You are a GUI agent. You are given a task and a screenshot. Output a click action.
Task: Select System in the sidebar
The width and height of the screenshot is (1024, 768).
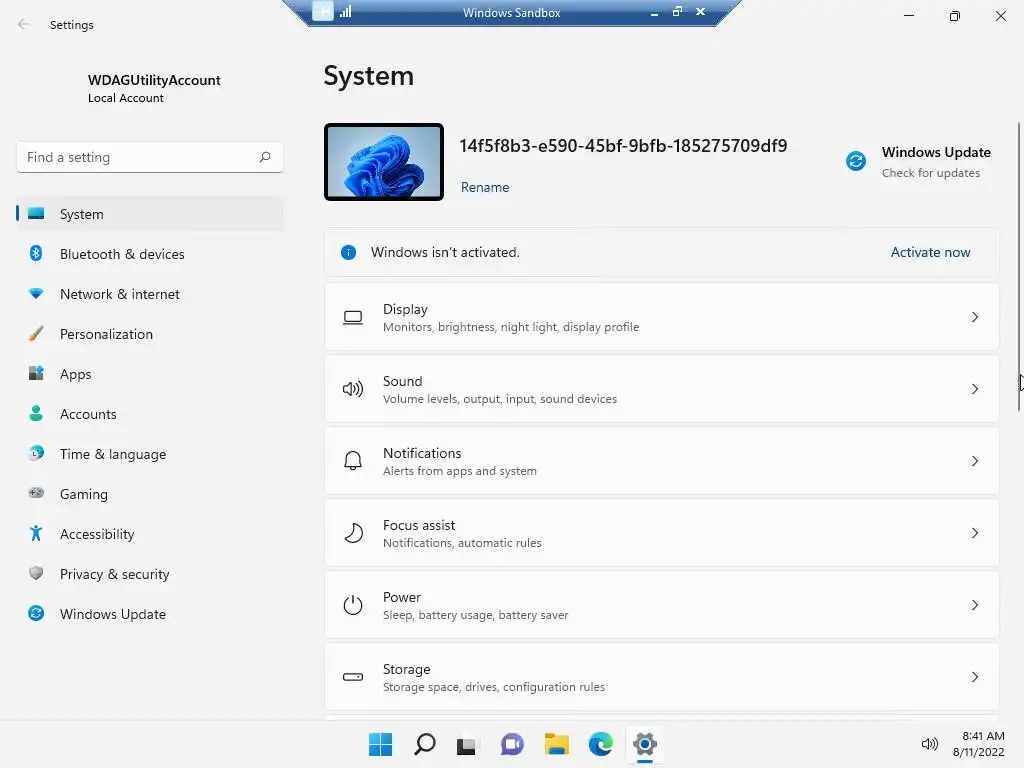[150, 214]
